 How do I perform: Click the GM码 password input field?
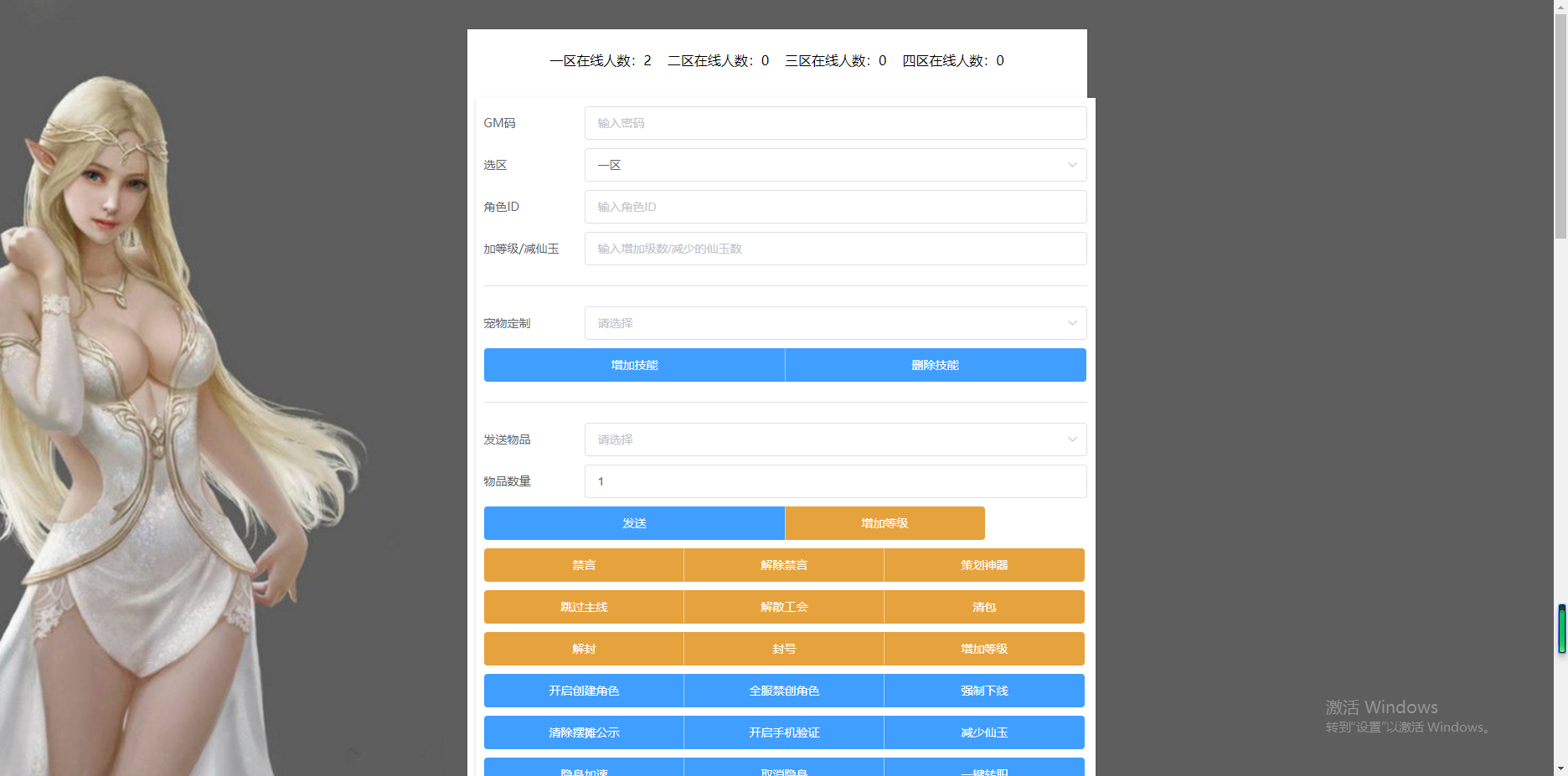pos(835,123)
